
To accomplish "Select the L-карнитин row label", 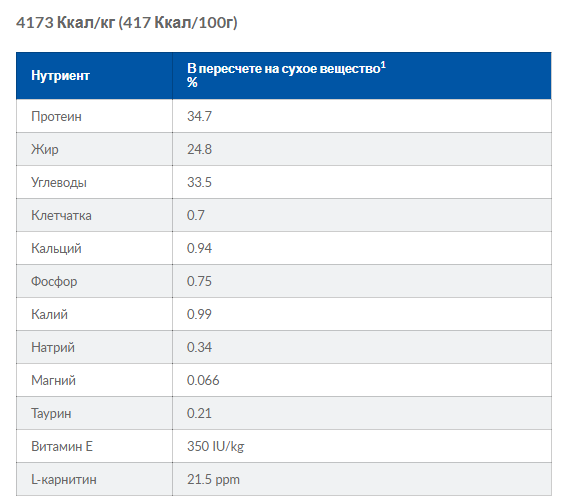I will (64, 479).
